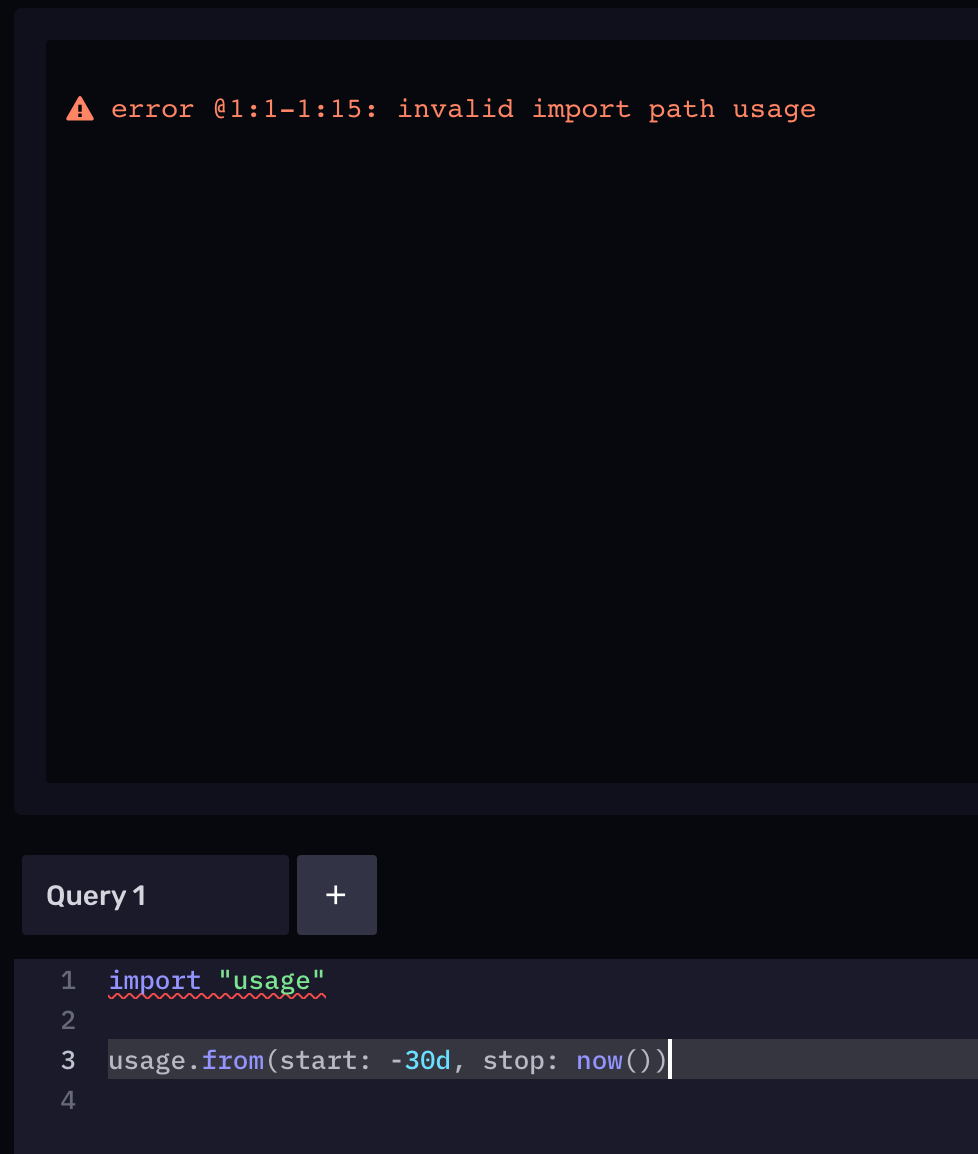Image resolution: width=978 pixels, height=1154 pixels.
Task: Click inside the visualization results panel
Action: 500,450
